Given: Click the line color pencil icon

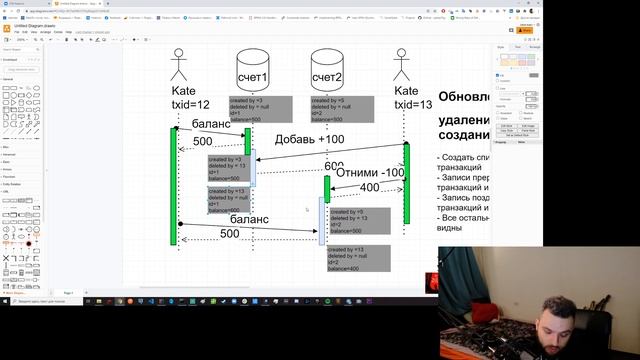Looking at the screenshot, I should pyautogui.click(x=97, y=40).
